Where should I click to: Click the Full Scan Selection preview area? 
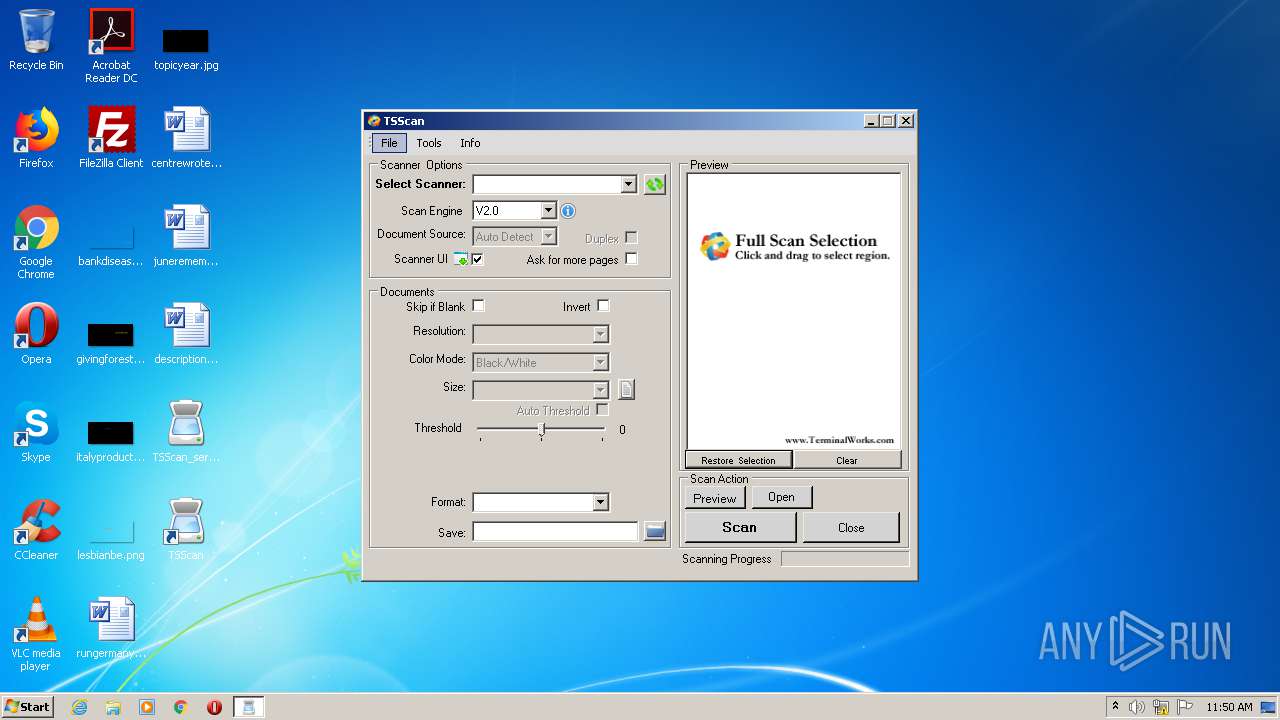pos(794,311)
